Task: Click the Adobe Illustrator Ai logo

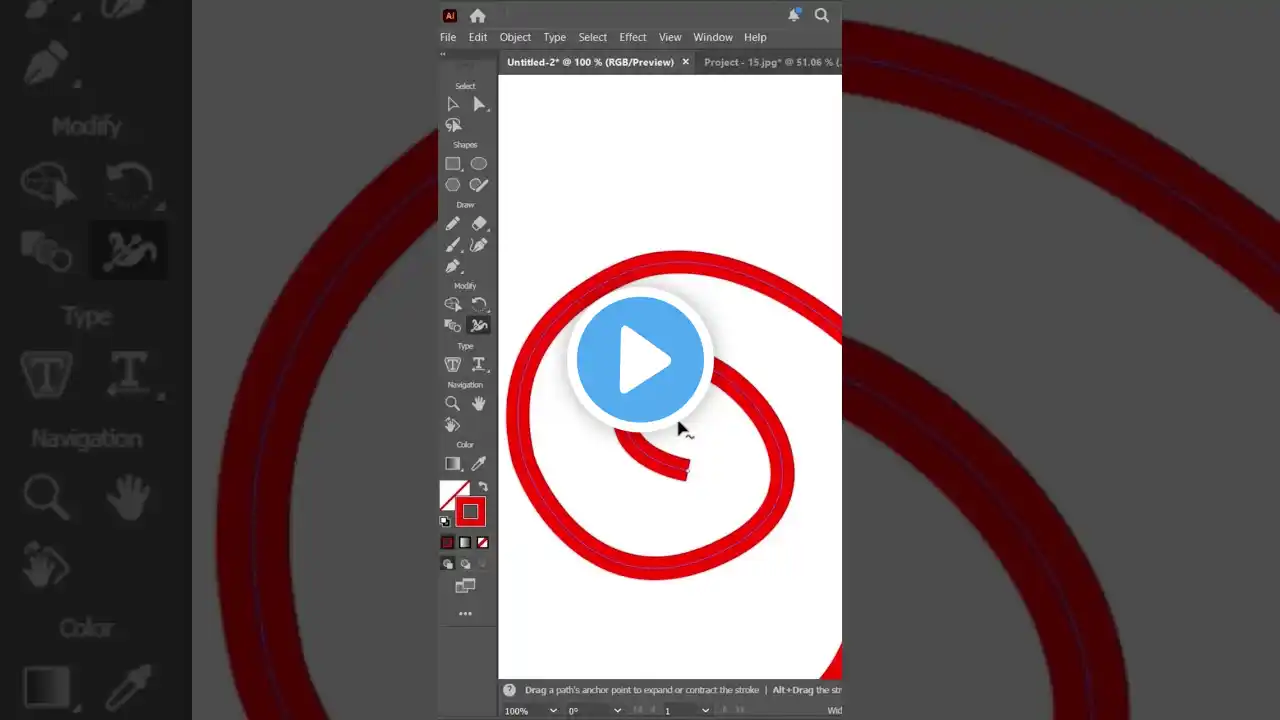Action: (450, 15)
